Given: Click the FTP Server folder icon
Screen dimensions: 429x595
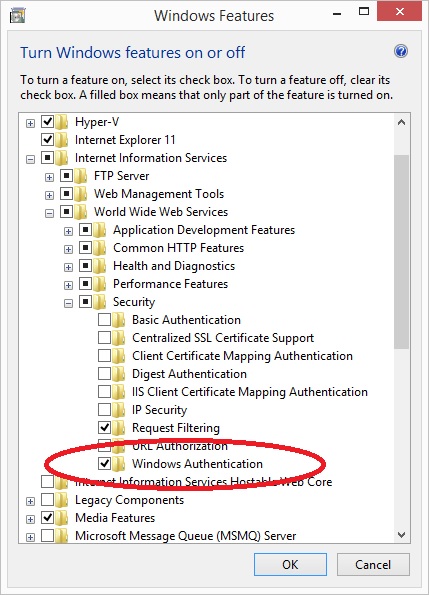Looking at the screenshot, I should point(81,176).
